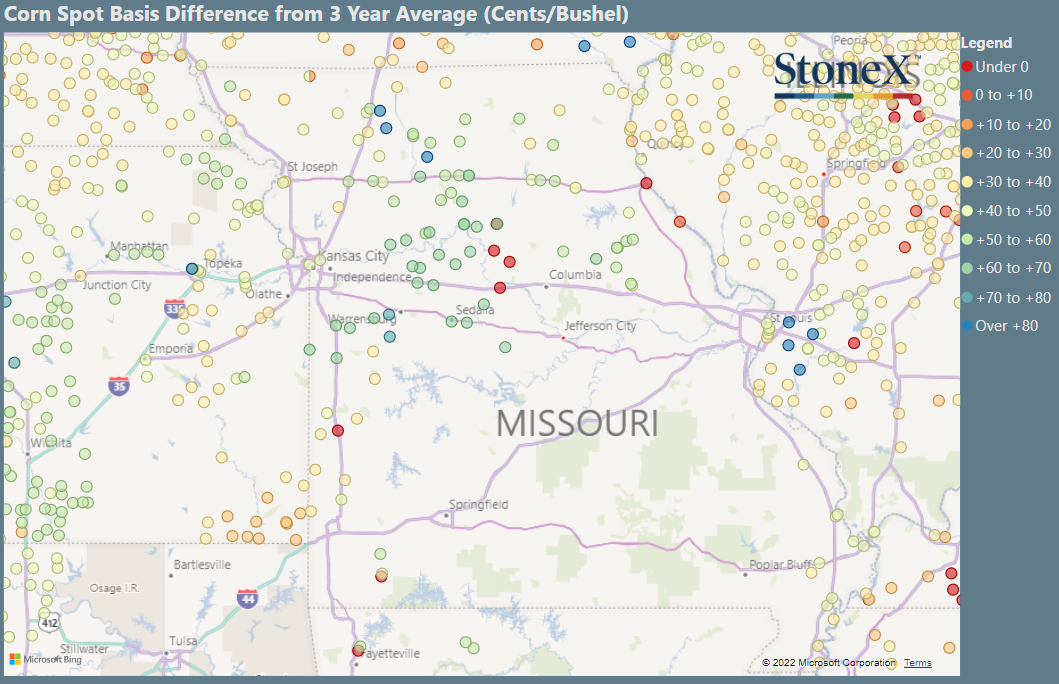The height and width of the screenshot is (684, 1059).
Task: Click the Jefferson City map label
Action: [x=600, y=325]
